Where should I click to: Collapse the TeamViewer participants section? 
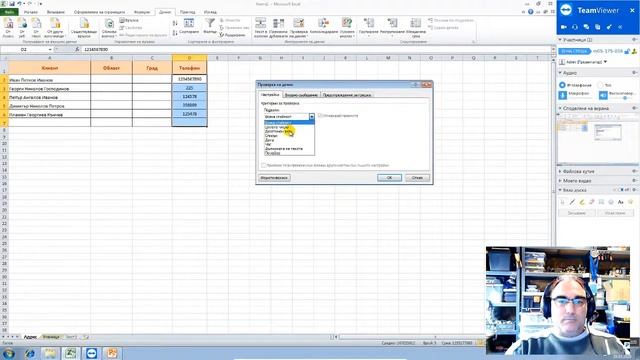[560, 40]
